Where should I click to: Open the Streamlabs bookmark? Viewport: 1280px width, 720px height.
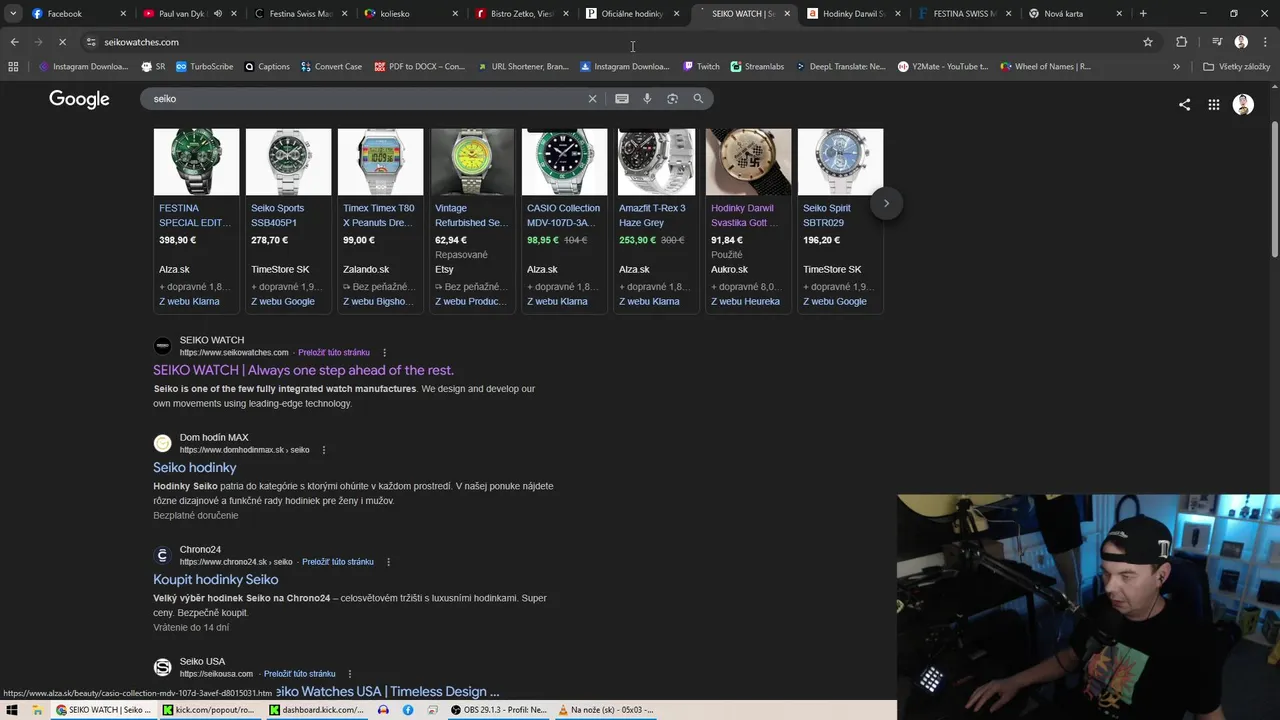757,66
